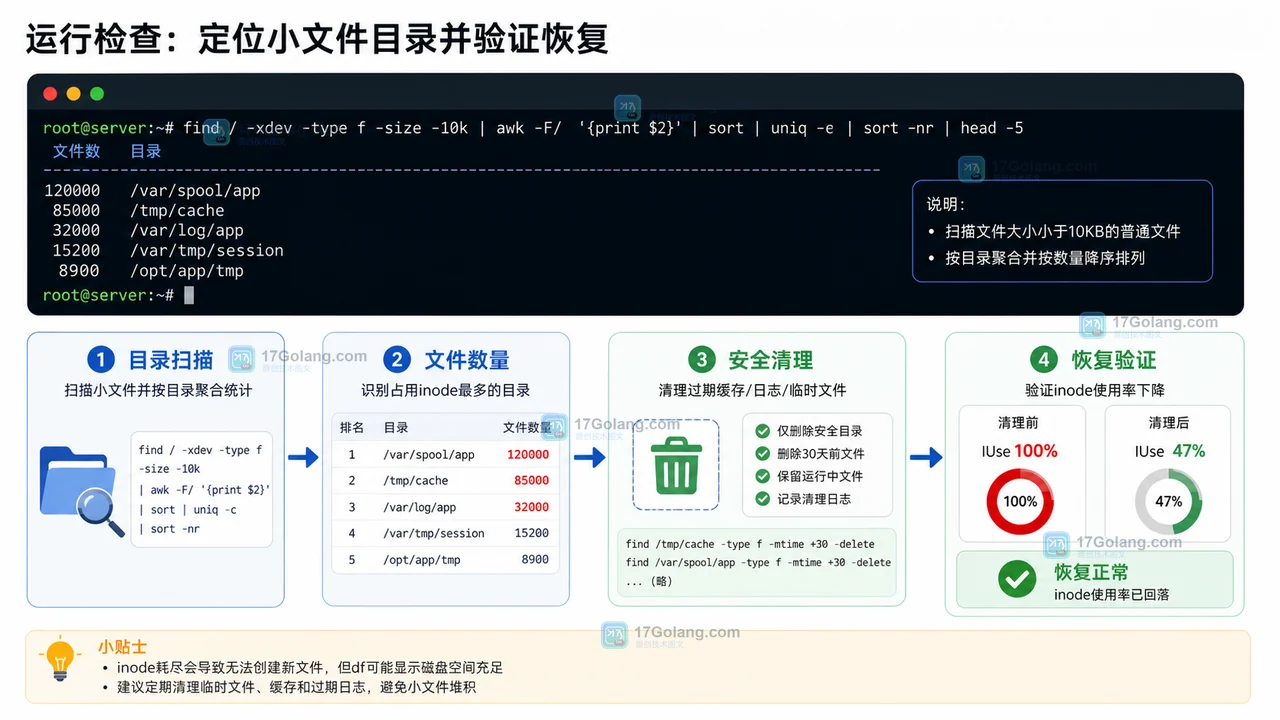Click the green trash can icon
Image resolution: width=1280 pixels, height=720 pixels.
(676, 465)
